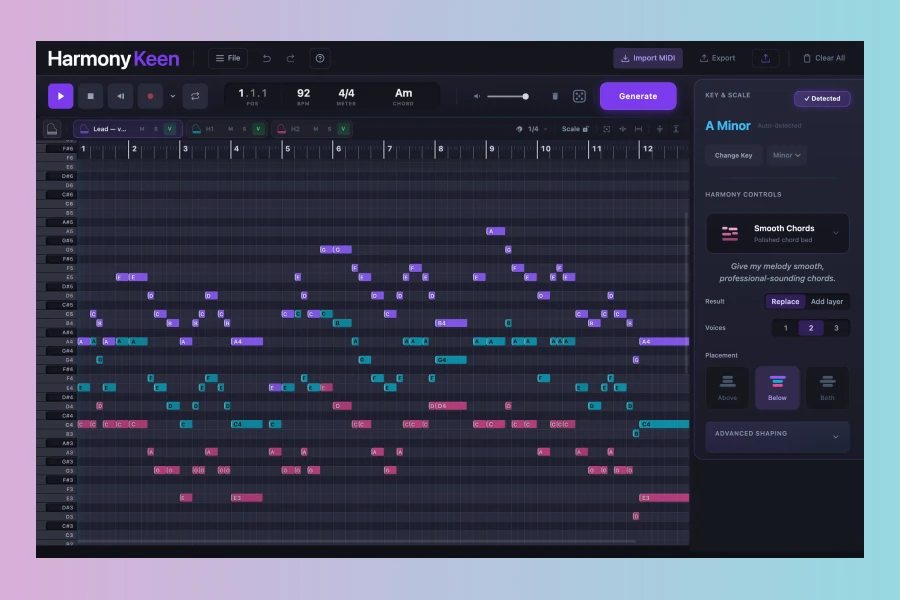Image resolution: width=900 pixels, height=600 pixels.
Task: Click the position display 1.1.1
Action: pyautogui.click(x=253, y=96)
